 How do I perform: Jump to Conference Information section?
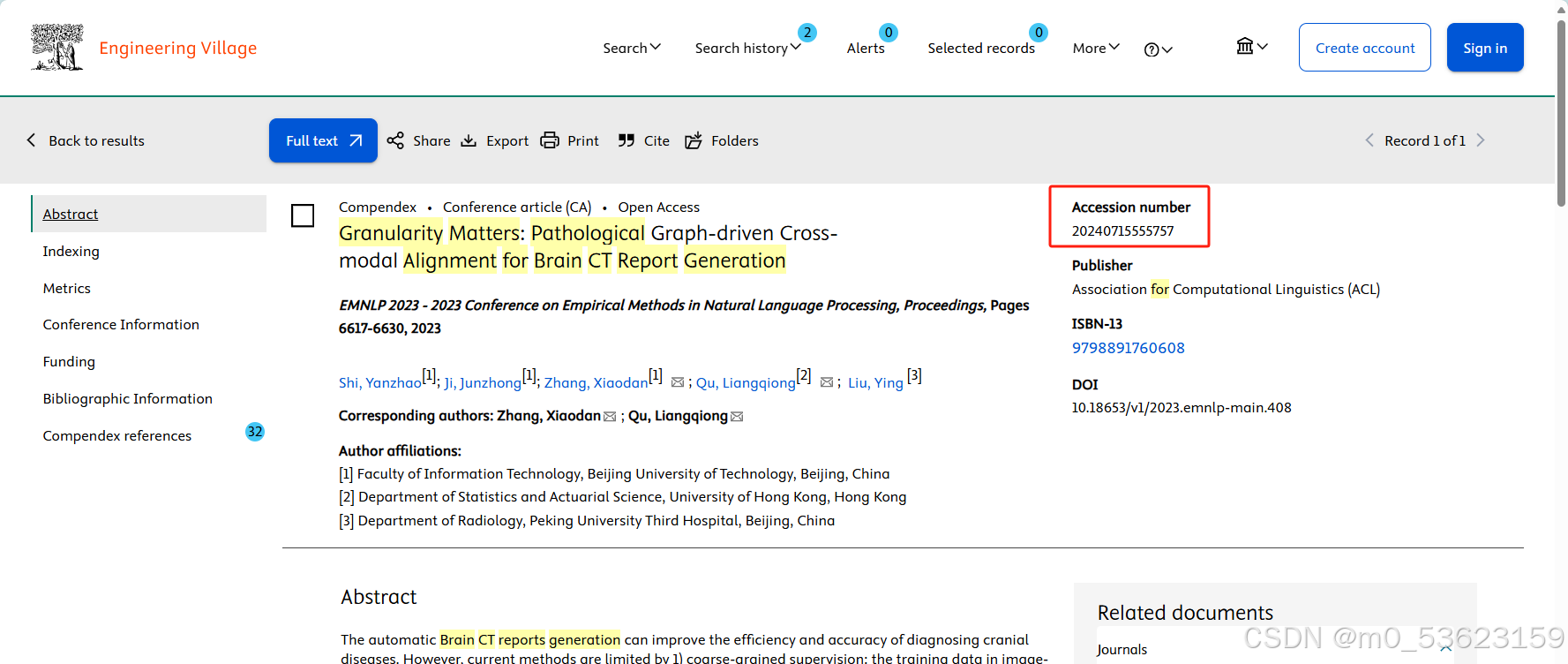point(121,324)
